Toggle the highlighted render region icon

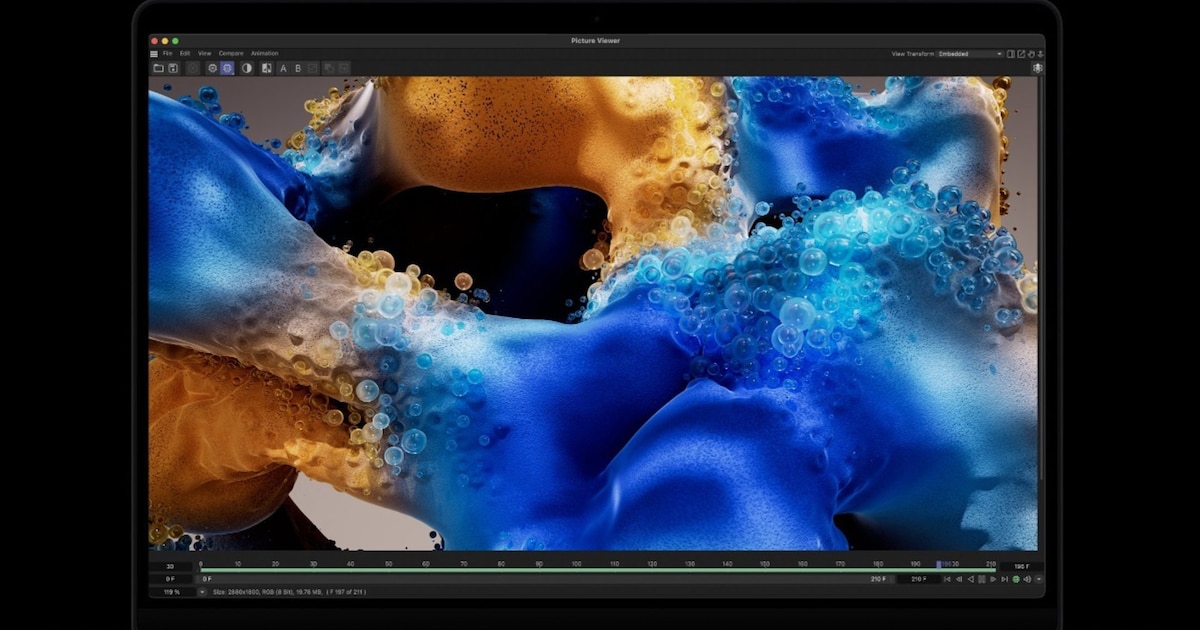(227, 68)
